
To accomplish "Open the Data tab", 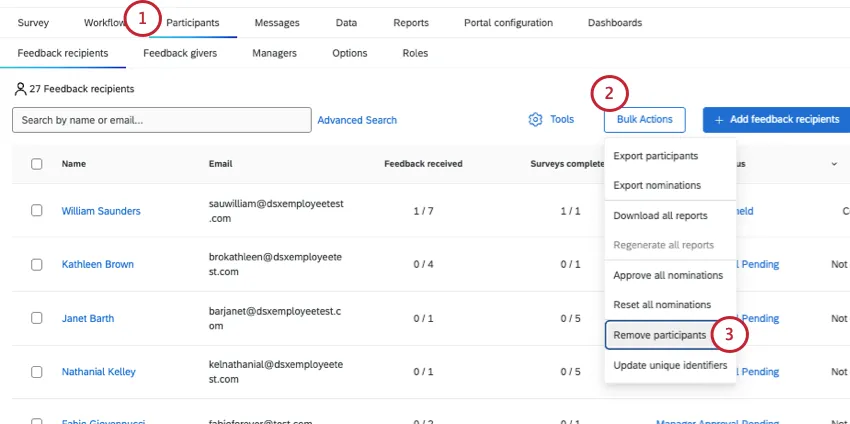I will coord(346,23).
